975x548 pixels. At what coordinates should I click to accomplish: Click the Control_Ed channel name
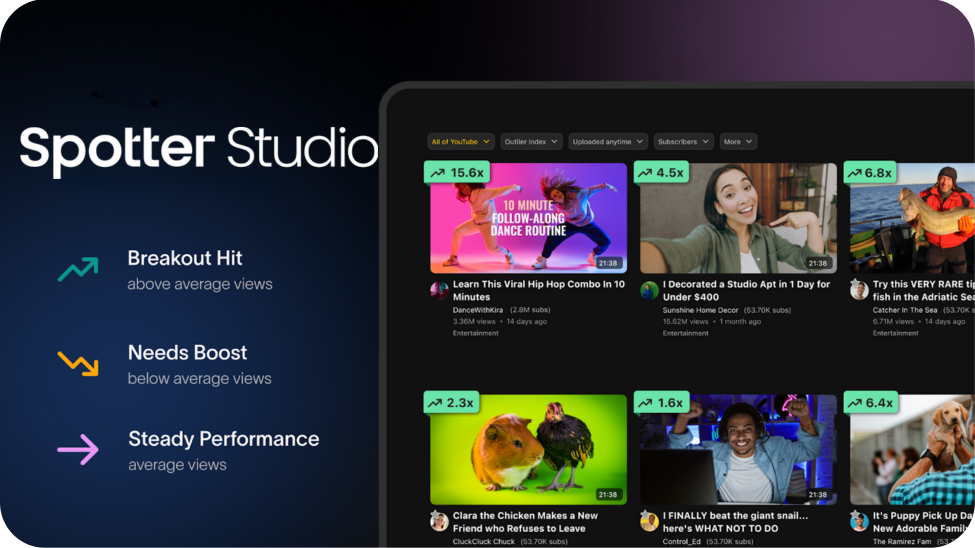tap(682, 541)
